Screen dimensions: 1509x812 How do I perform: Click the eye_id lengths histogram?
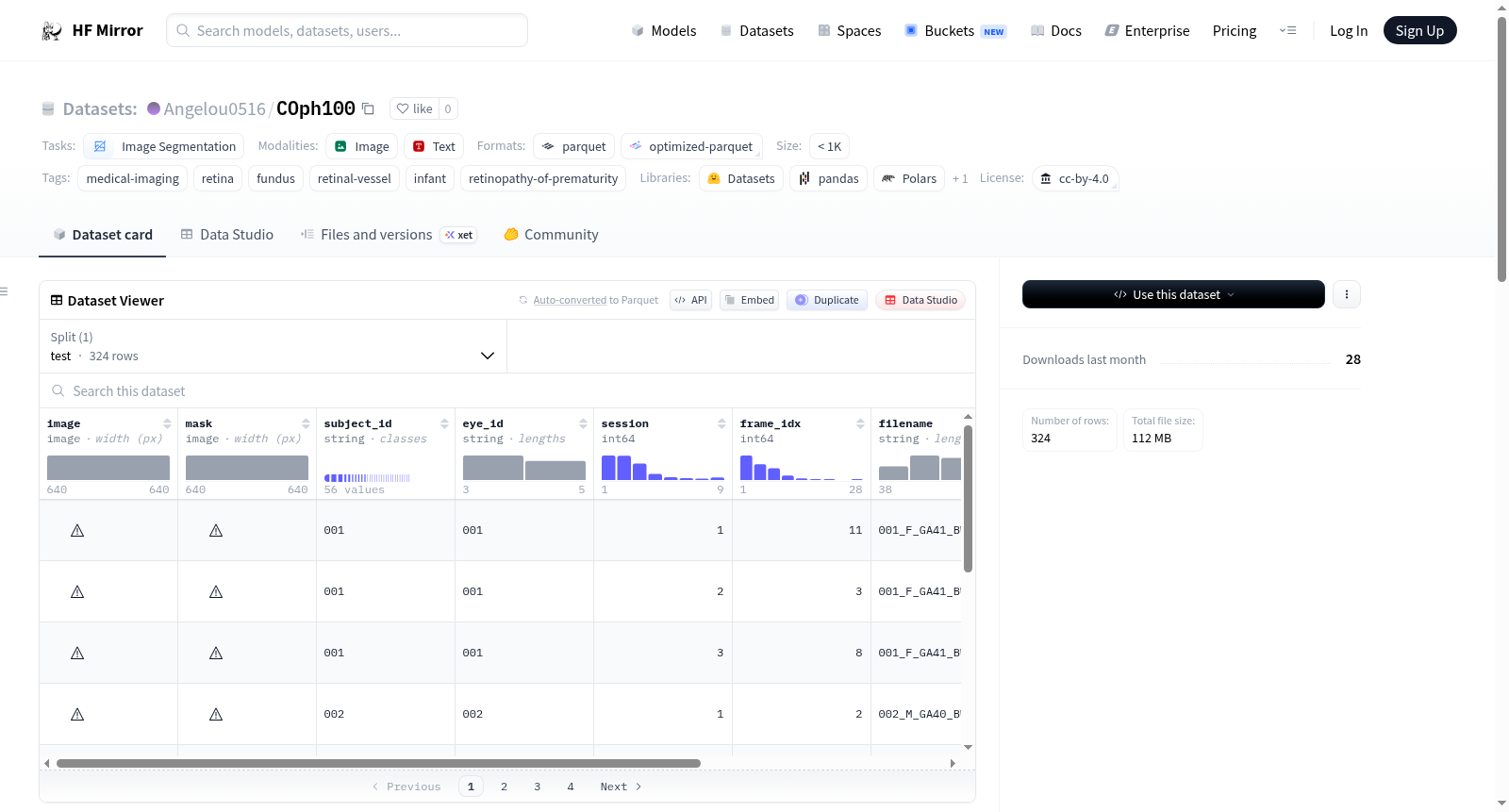pyautogui.click(x=524, y=468)
